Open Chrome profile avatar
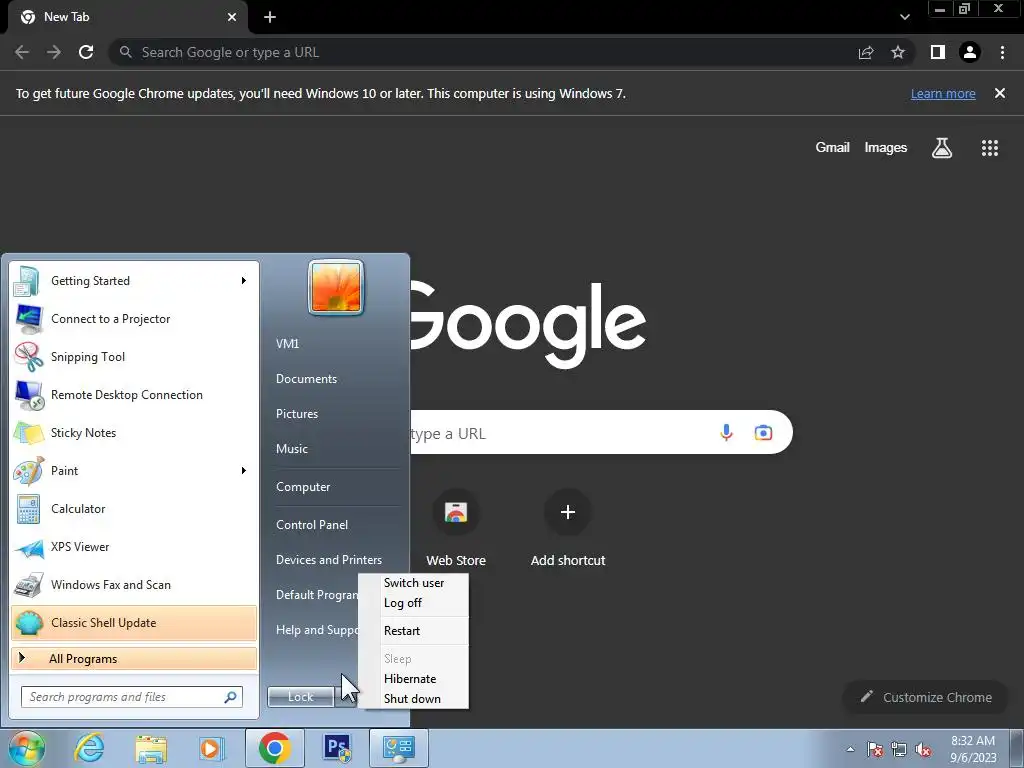1024x768 pixels. 970,52
